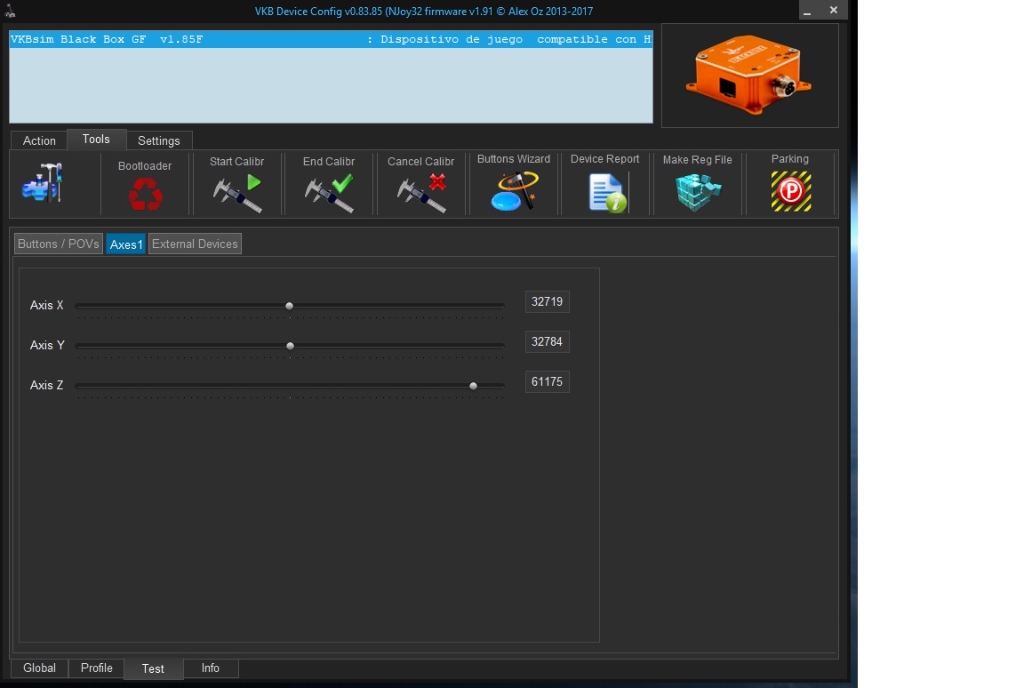The height and width of the screenshot is (688, 1024).
Task: Open the Global bottom tab
Action: coord(39,668)
